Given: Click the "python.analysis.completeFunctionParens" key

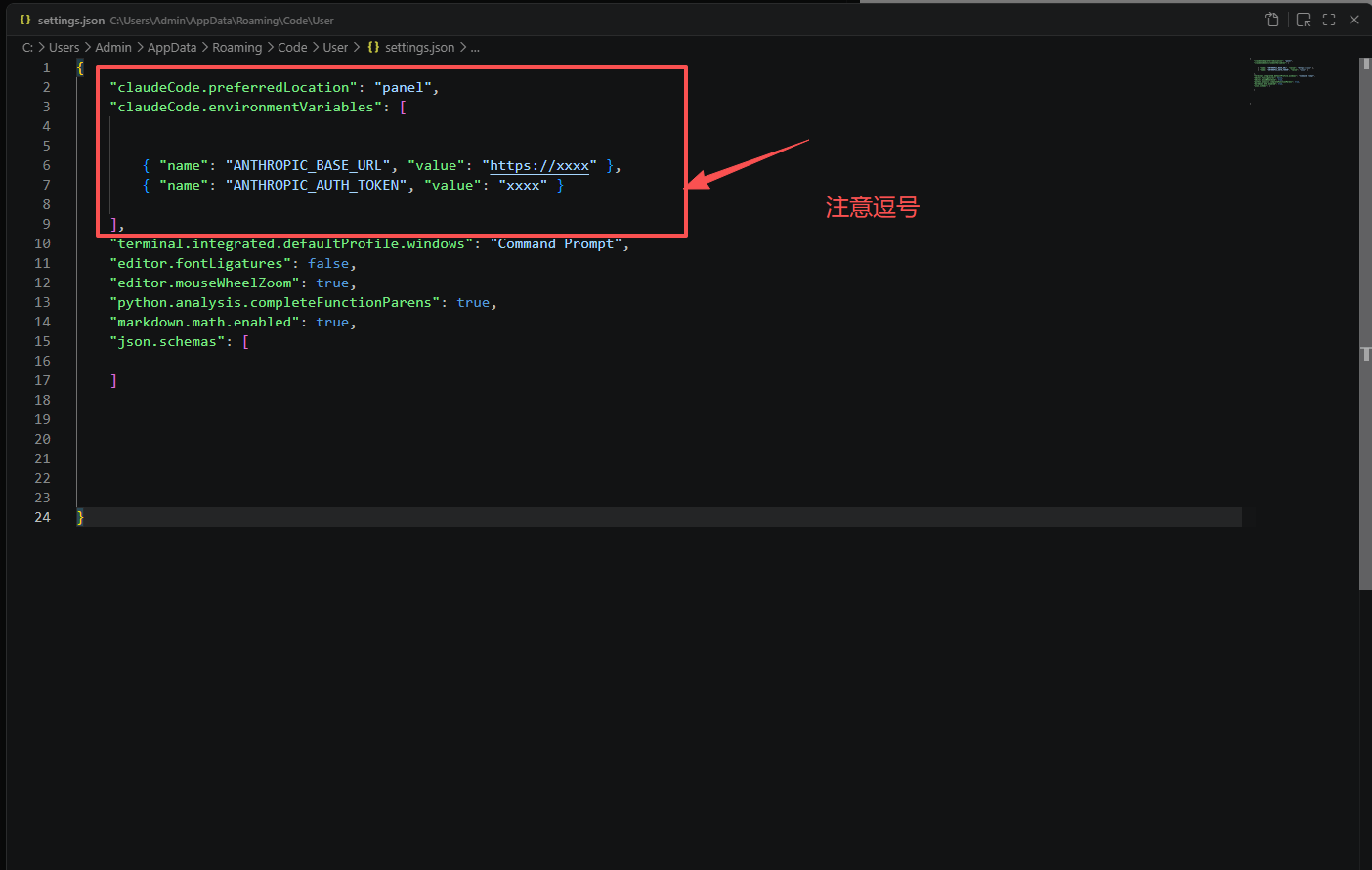Looking at the screenshot, I should [275, 303].
